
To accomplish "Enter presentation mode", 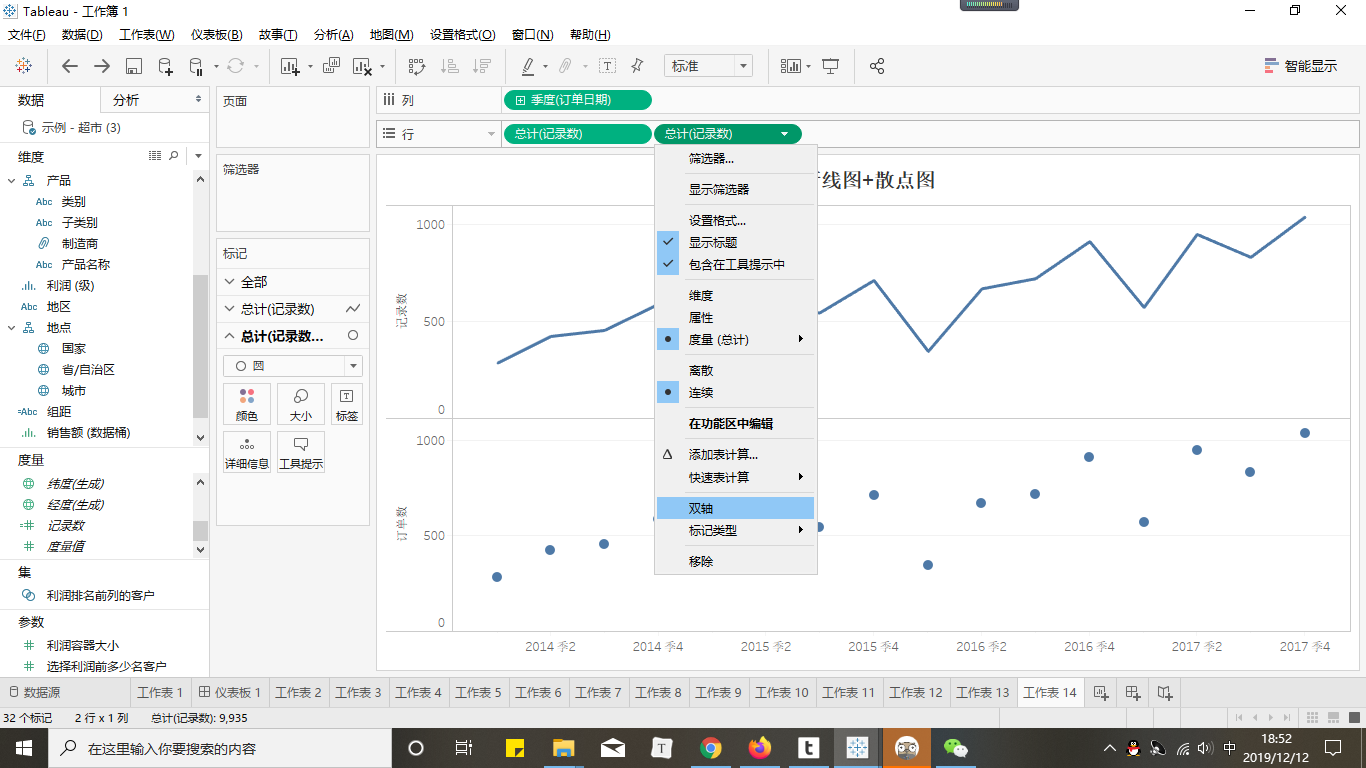I will click(830, 66).
